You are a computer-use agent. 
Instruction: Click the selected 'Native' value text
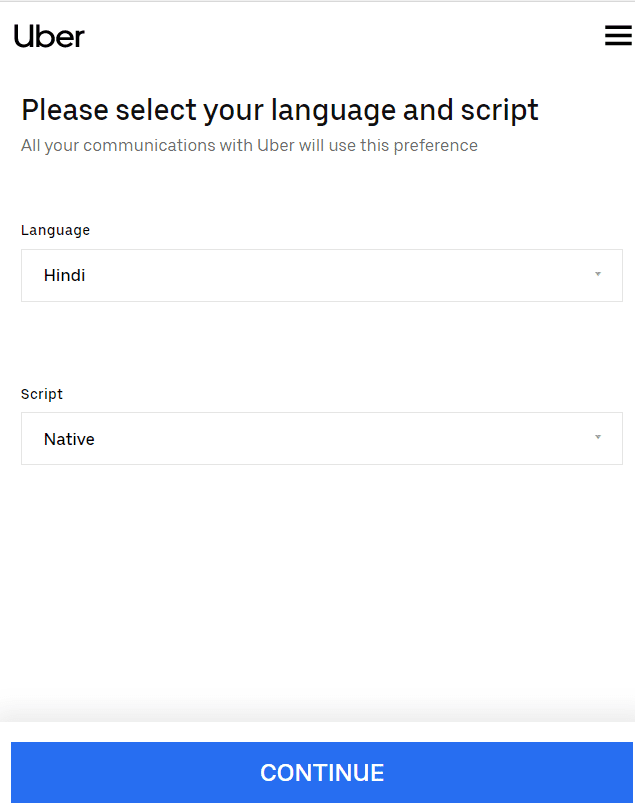pyautogui.click(x=69, y=439)
